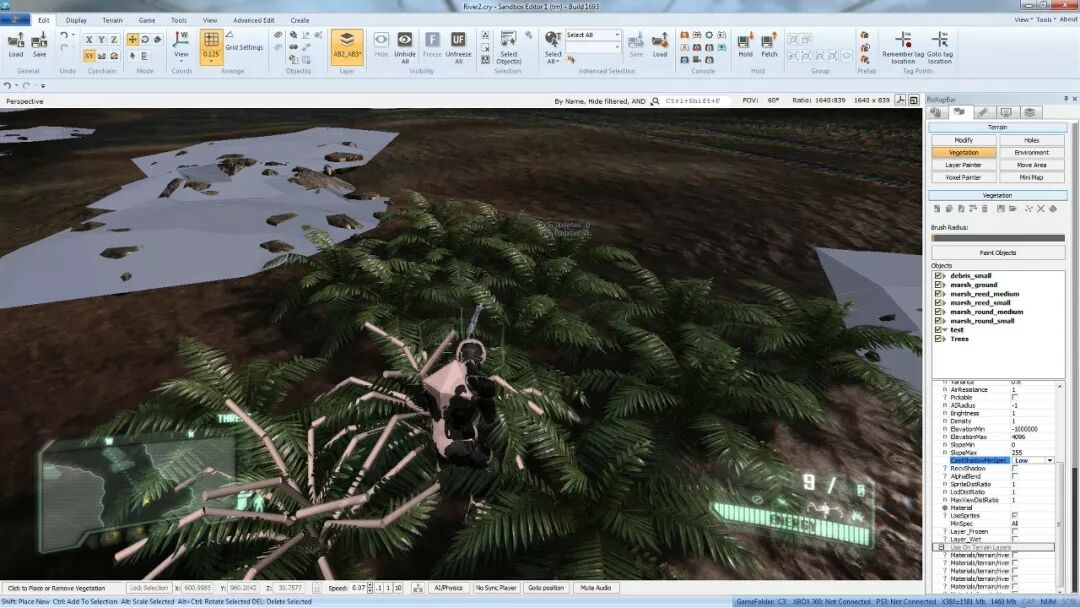The width and height of the screenshot is (1080, 608).
Task: Toggle marsh_reed_small checkbox
Action: pos(939,302)
